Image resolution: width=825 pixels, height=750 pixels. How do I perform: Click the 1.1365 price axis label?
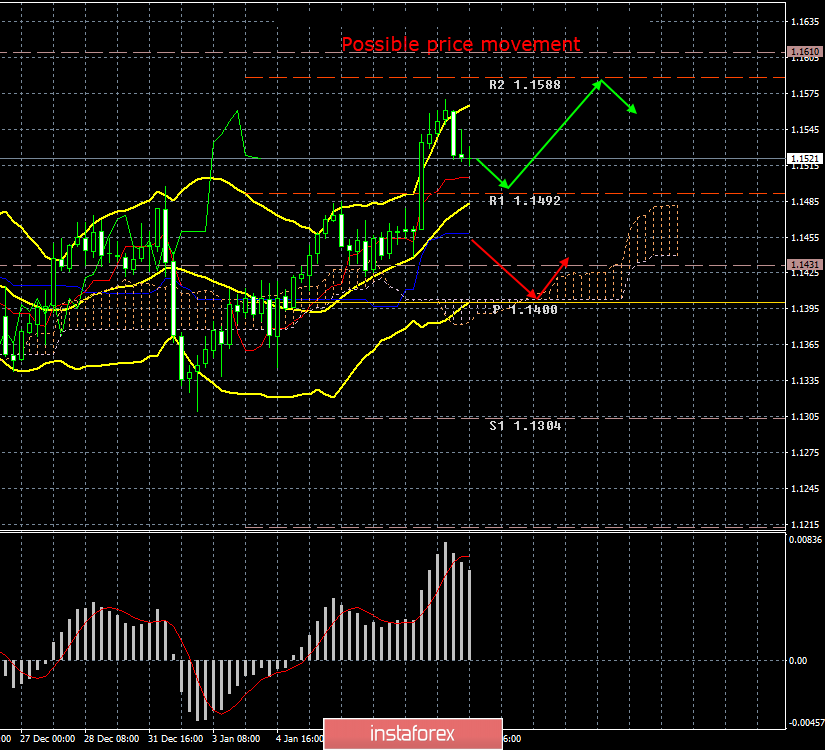click(x=805, y=345)
